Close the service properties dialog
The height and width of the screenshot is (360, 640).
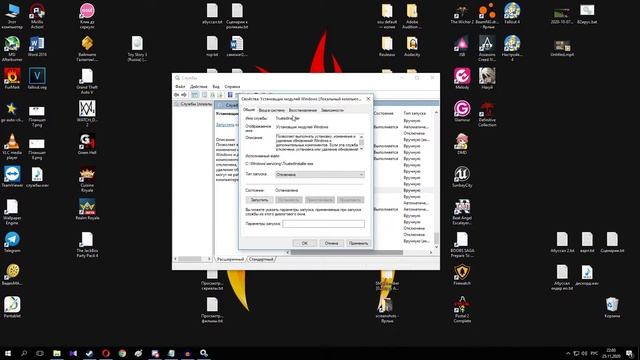pyautogui.click(x=368, y=99)
